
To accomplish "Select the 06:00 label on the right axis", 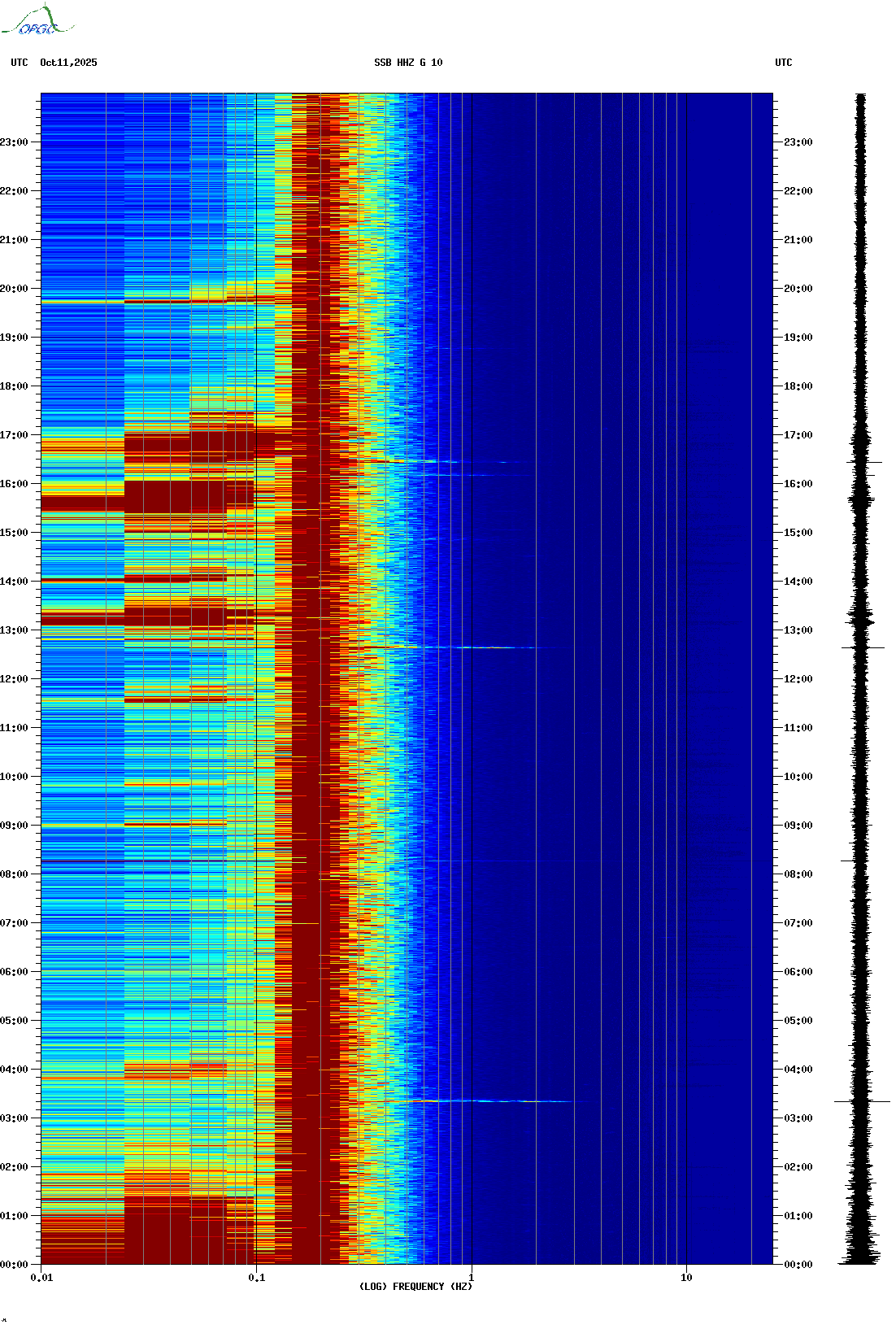I will click(798, 972).
